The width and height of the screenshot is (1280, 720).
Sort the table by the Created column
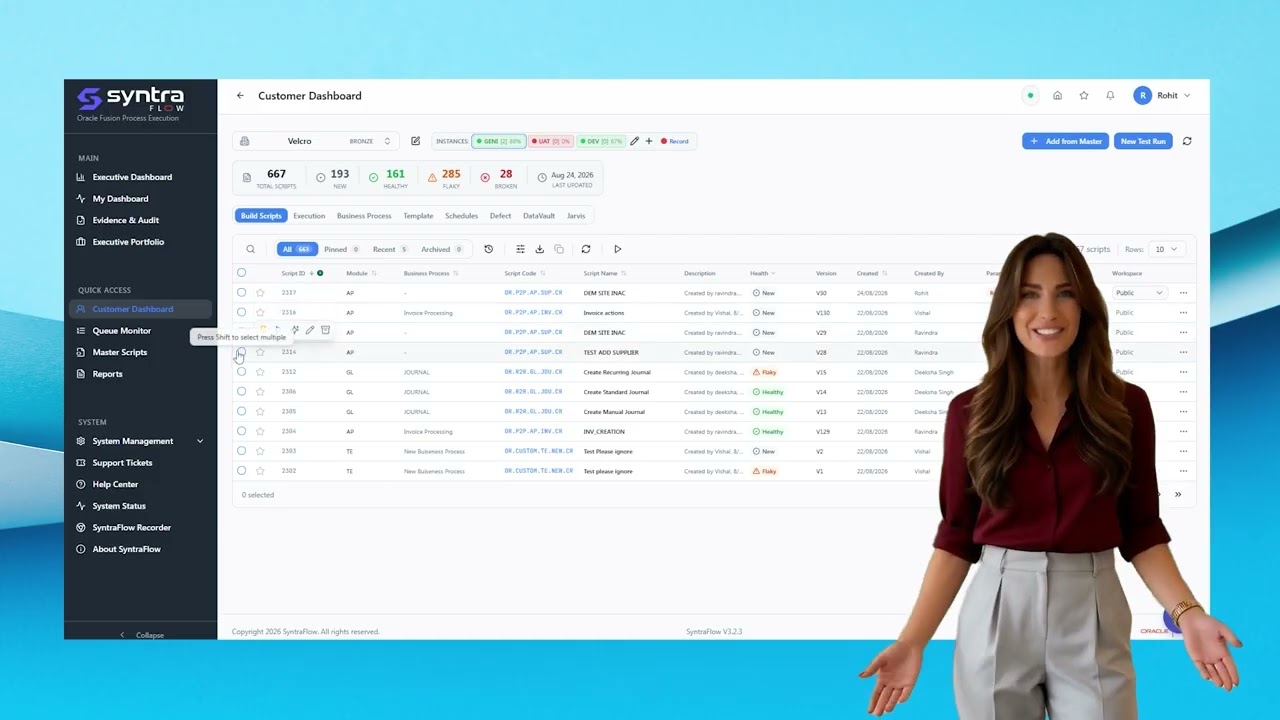(x=872, y=273)
